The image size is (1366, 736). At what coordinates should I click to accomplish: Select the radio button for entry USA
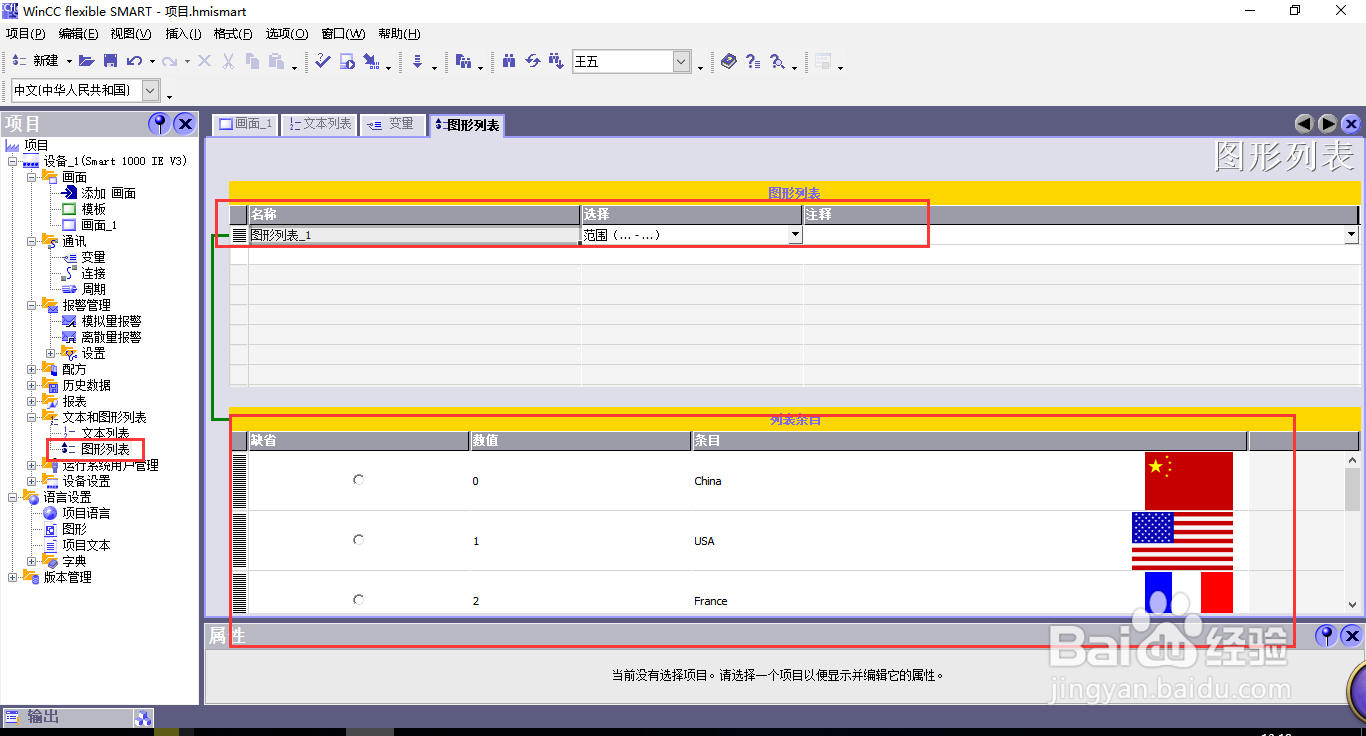click(x=357, y=539)
